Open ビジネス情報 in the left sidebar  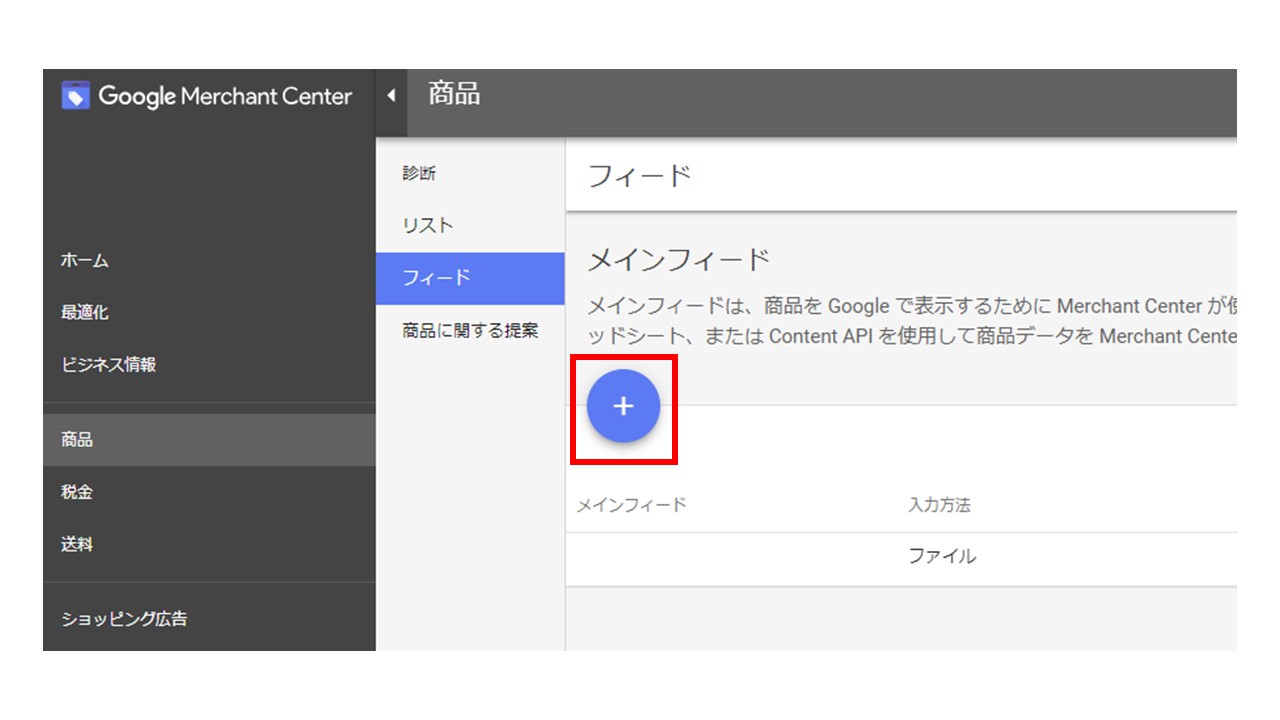pos(109,364)
